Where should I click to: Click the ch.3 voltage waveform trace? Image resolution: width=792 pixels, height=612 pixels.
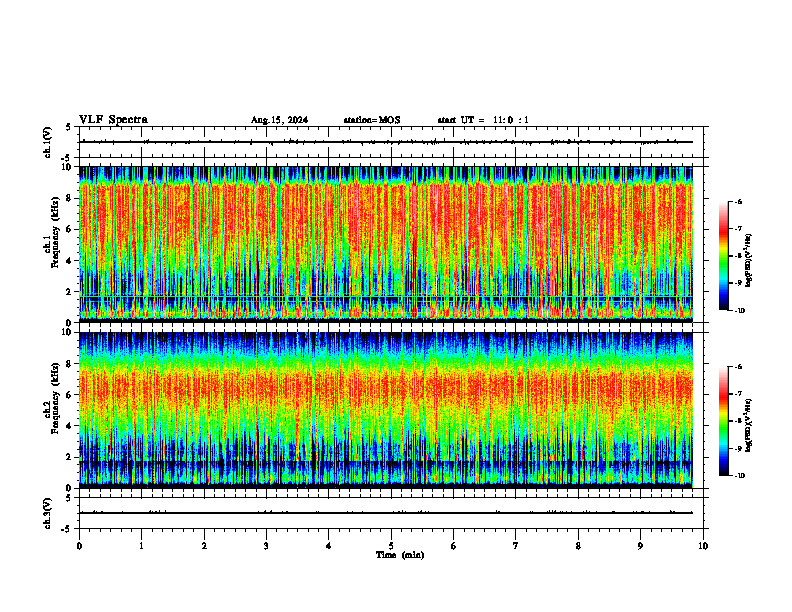click(386, 513)
